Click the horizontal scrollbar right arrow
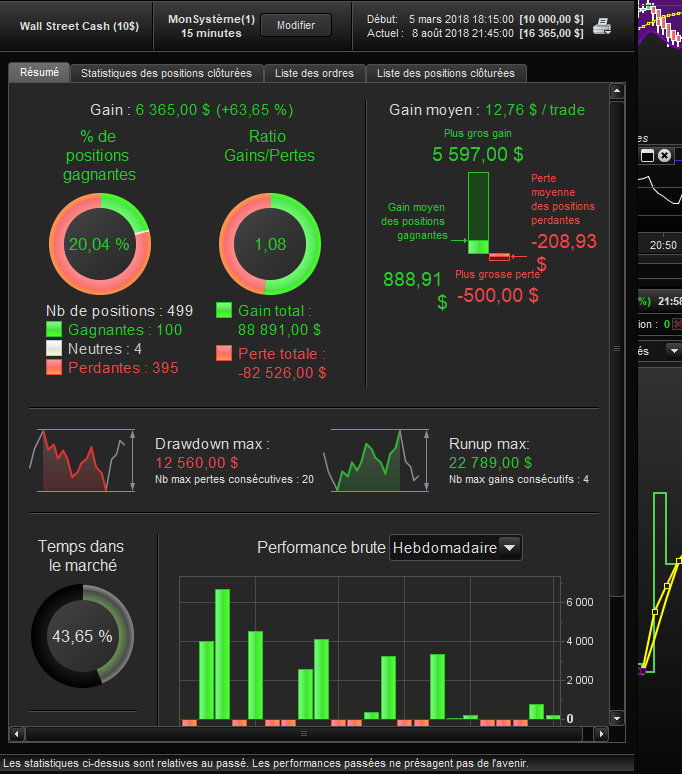The height and width of the screenshot is (774, 682). (601, 734)
